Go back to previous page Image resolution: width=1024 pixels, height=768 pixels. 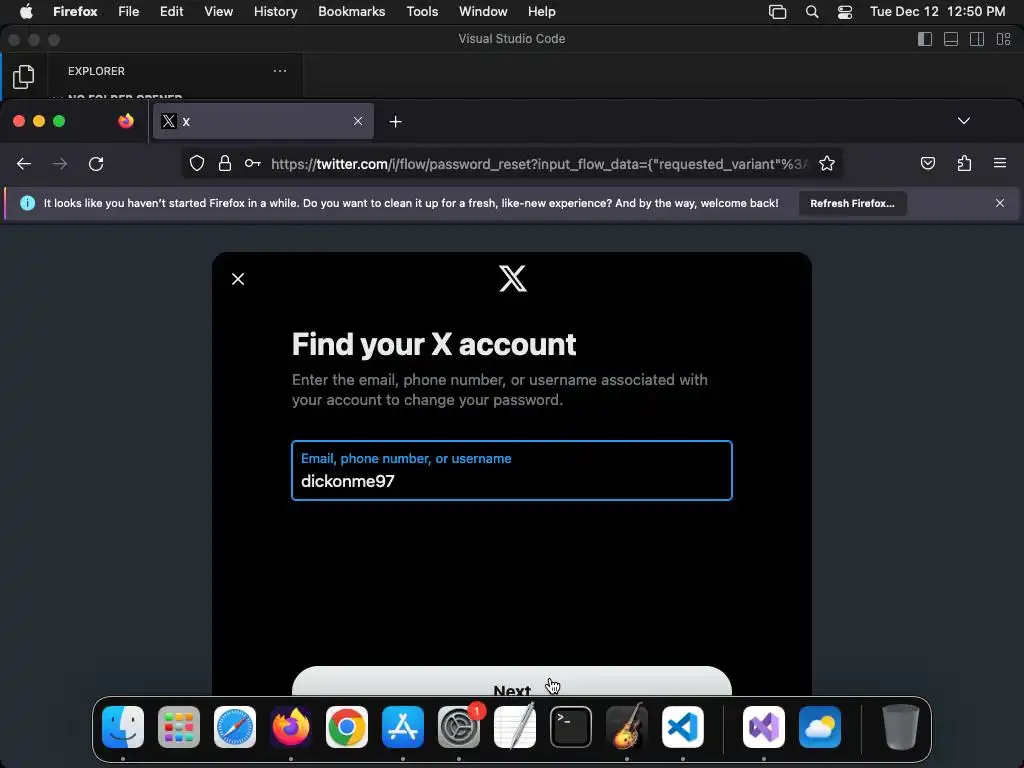[x=24, y=164]
